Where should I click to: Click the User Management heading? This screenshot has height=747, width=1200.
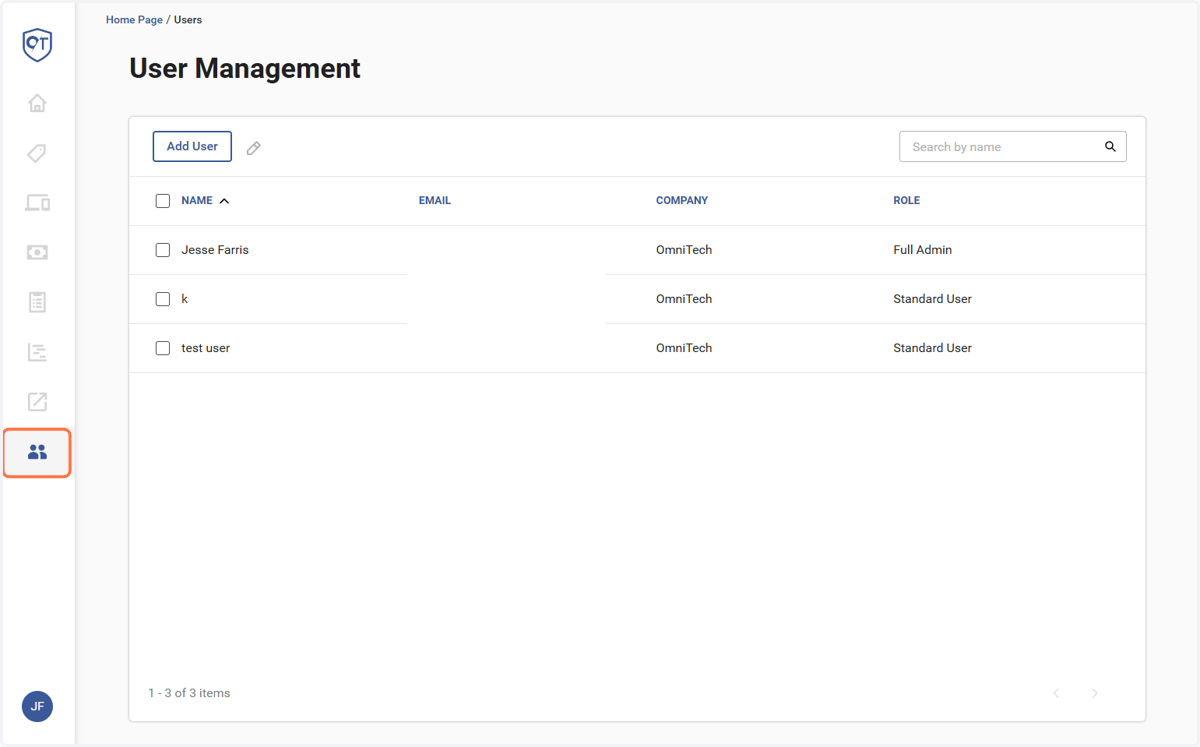[245, 68]
